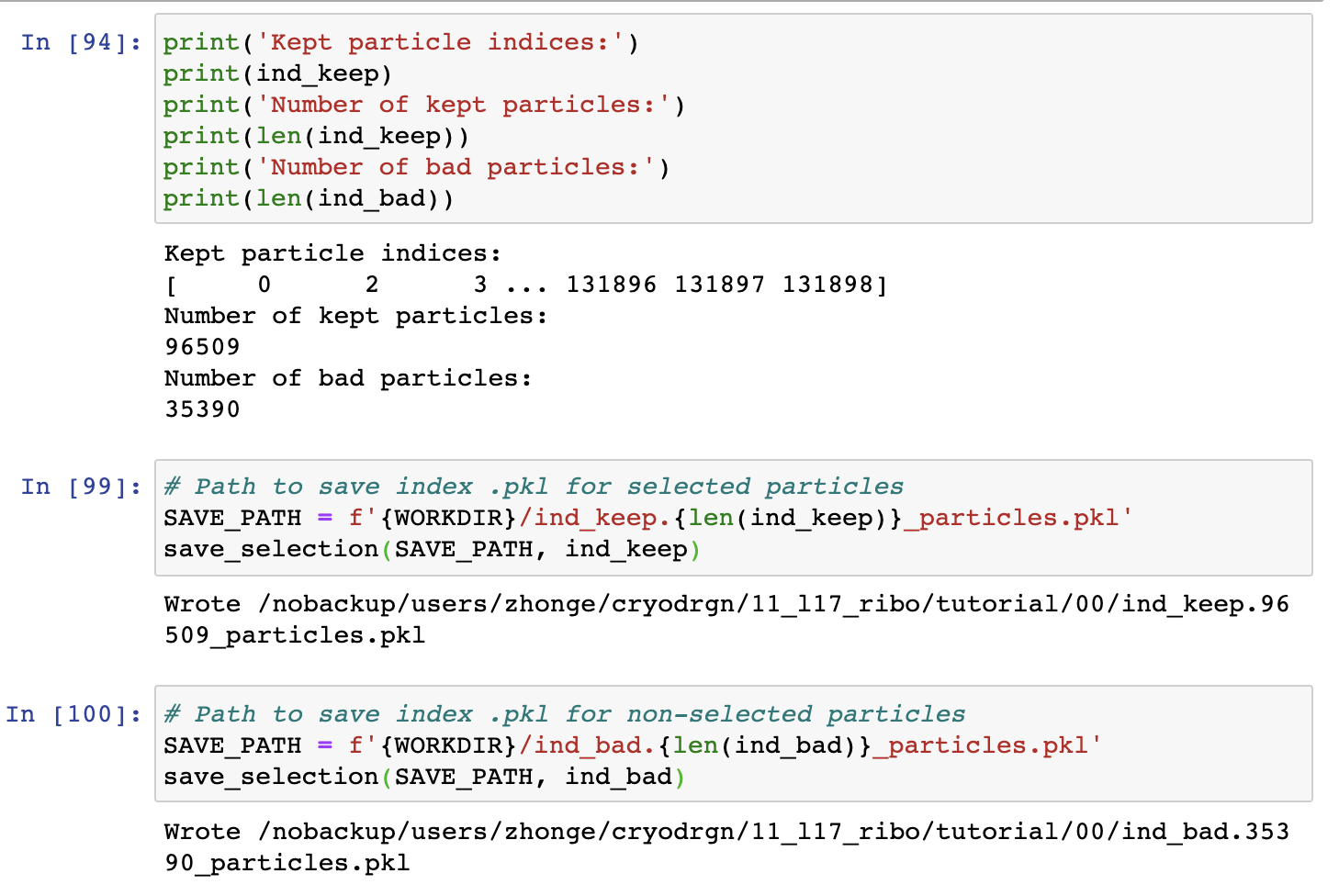Click the 96509 output value
The height and width of the screenshot is (896, 1339).
(x=202, y=347)
